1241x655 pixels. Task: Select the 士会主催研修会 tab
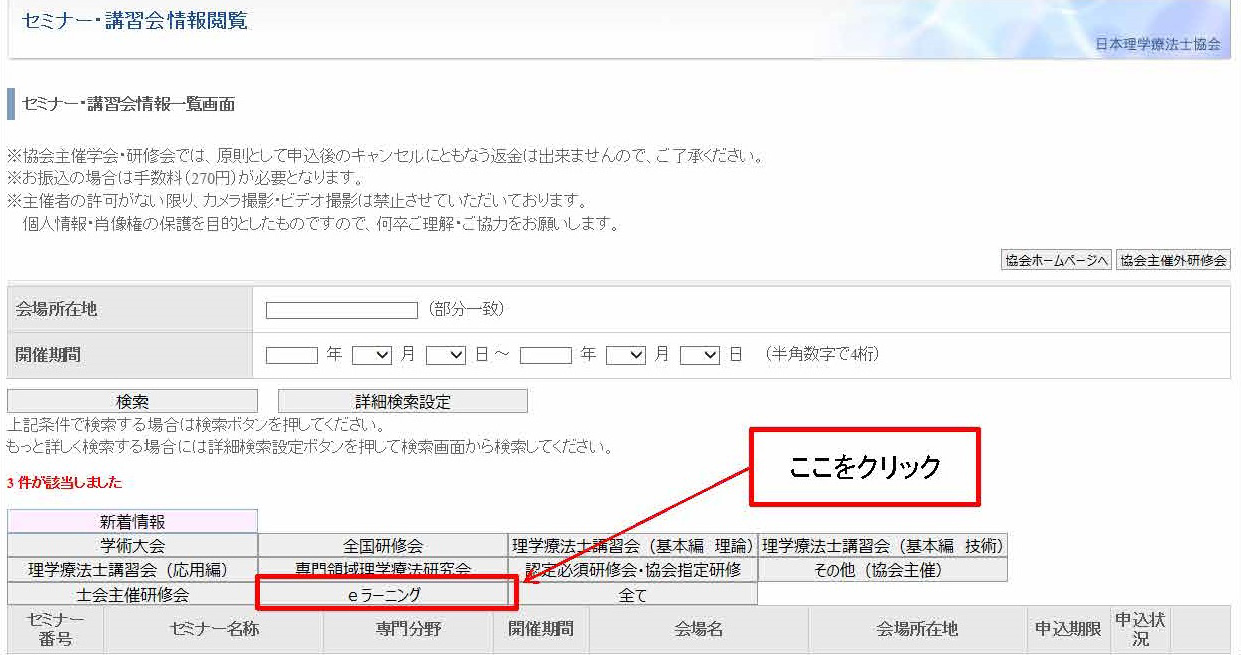(x=132, y=594)
